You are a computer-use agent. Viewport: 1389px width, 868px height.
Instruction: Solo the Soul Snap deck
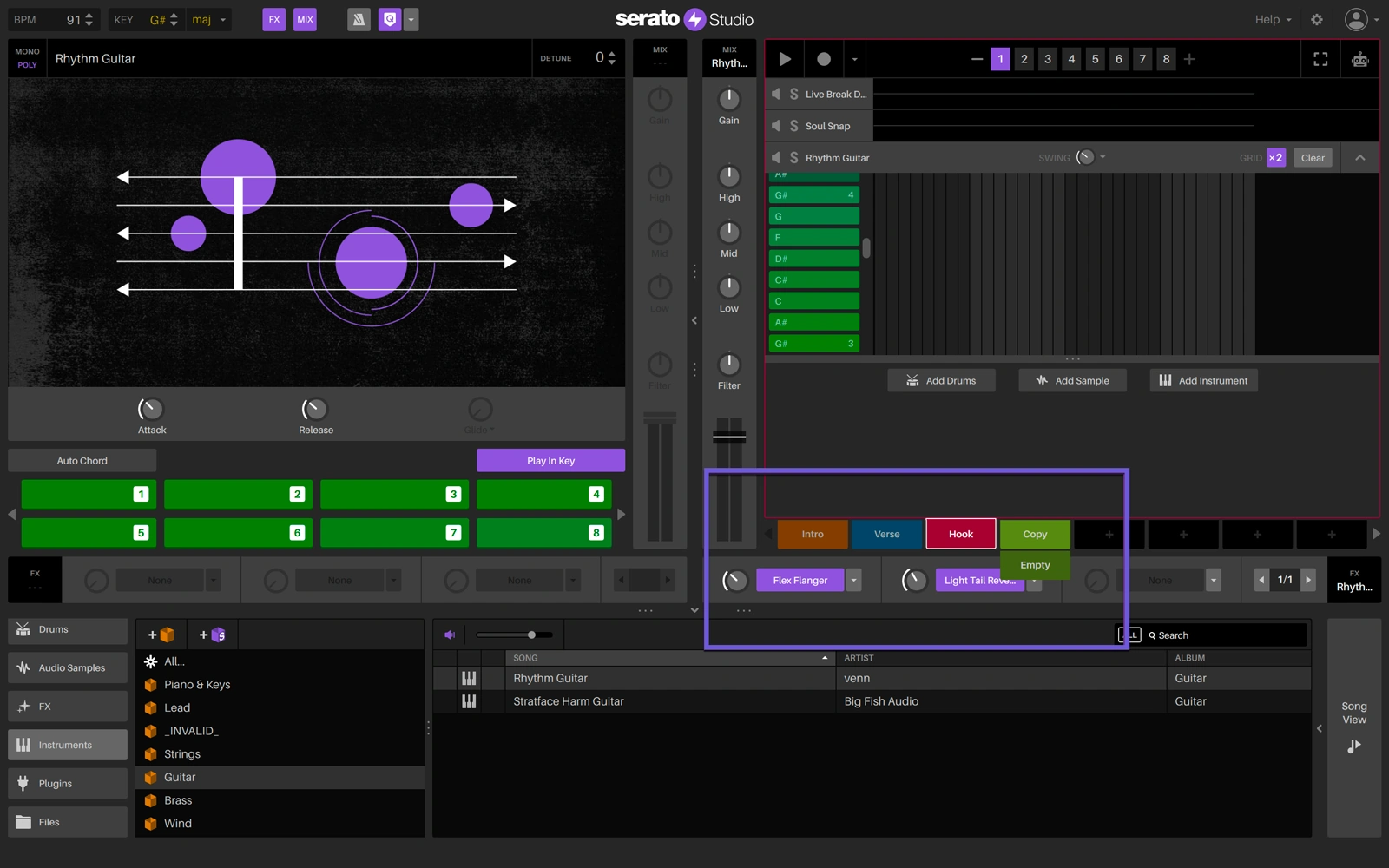(793, 126)
